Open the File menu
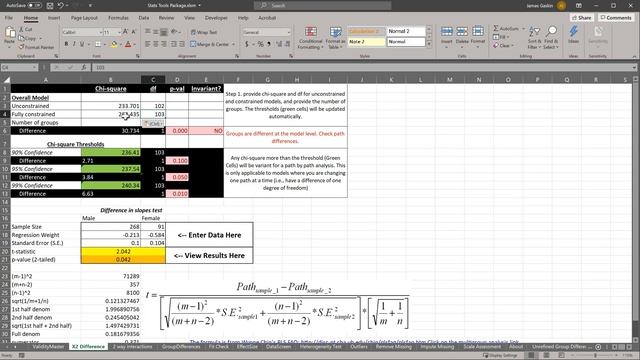 click(9, 18)
